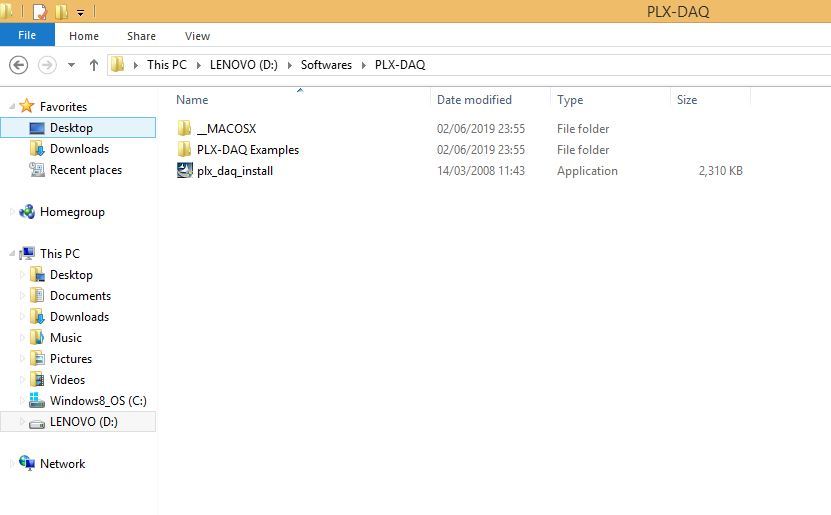Open the File menu
The height and width of the screenshot is (515, 831).
(x=27, y=35)
